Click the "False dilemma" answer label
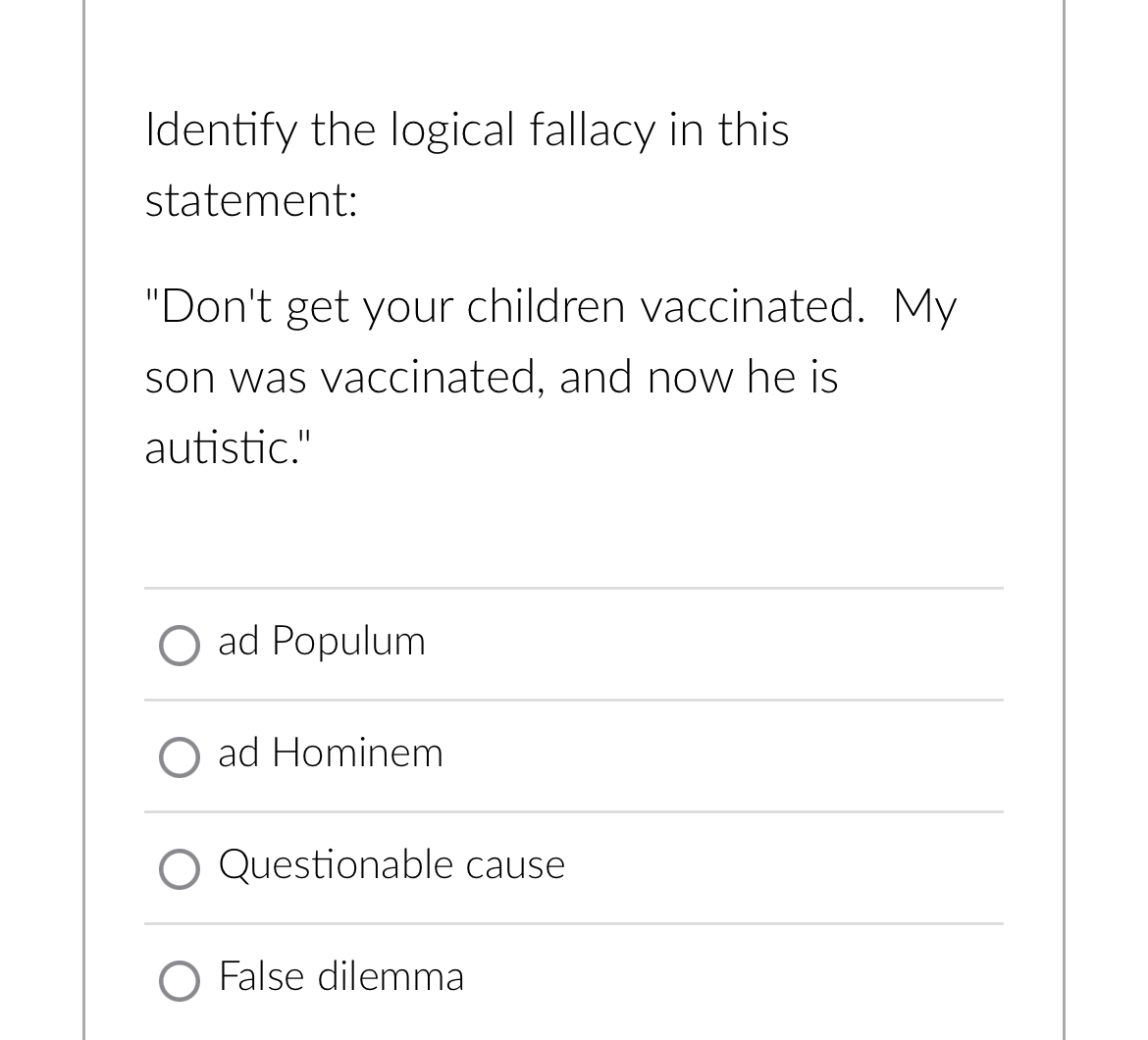This screenshot has width=1148, height=1040. (x=341, y=978)
